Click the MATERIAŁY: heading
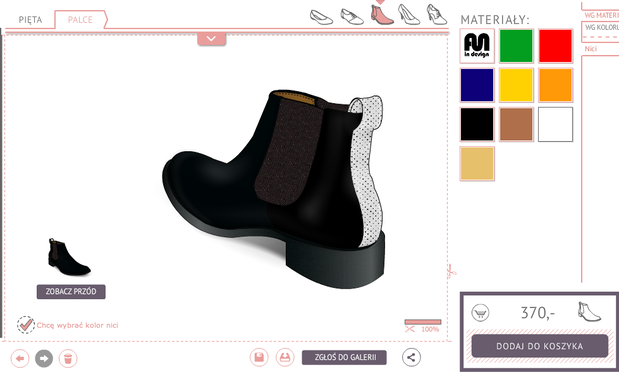 495,20
